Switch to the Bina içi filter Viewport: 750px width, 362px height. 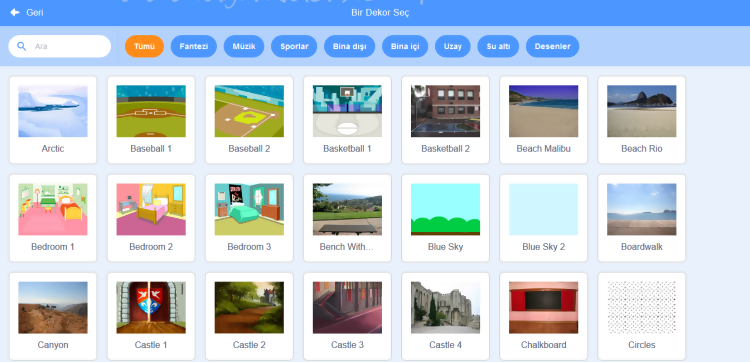coord(405,46)
